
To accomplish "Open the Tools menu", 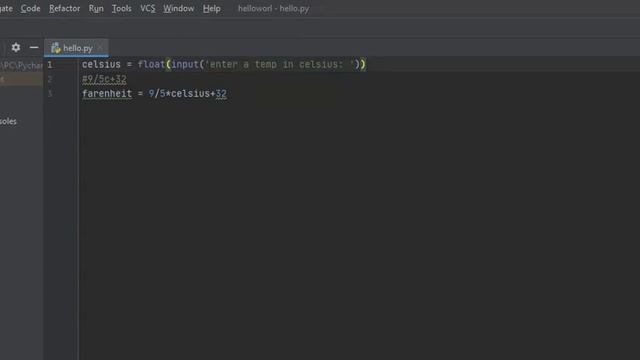I will (122, 8).
